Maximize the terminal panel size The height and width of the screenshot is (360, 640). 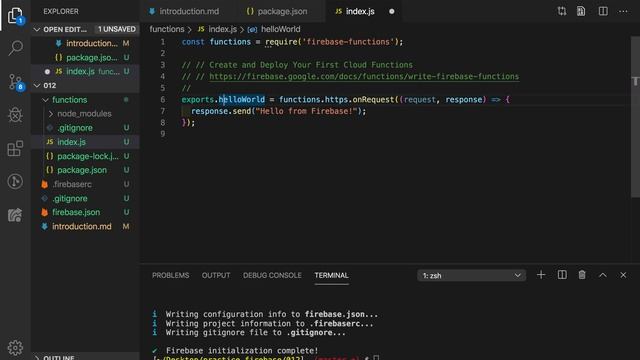tap(602, 275)
